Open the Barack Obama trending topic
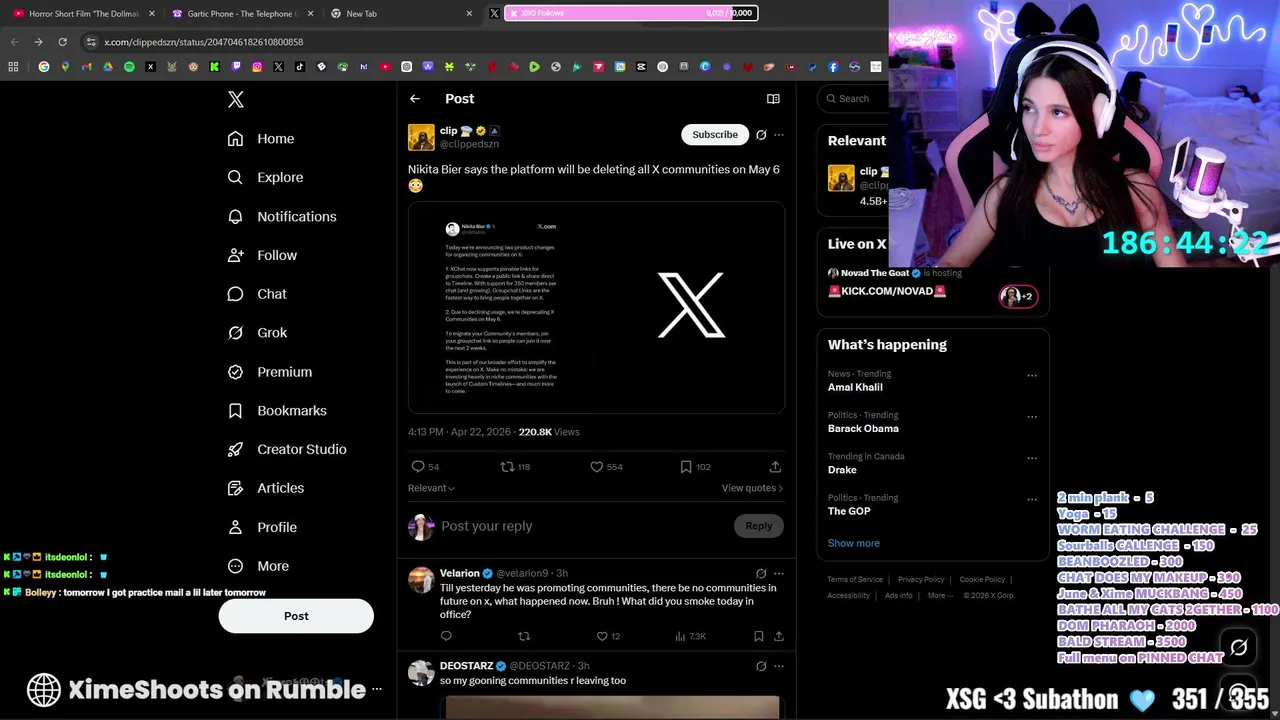 coord(863,428)
